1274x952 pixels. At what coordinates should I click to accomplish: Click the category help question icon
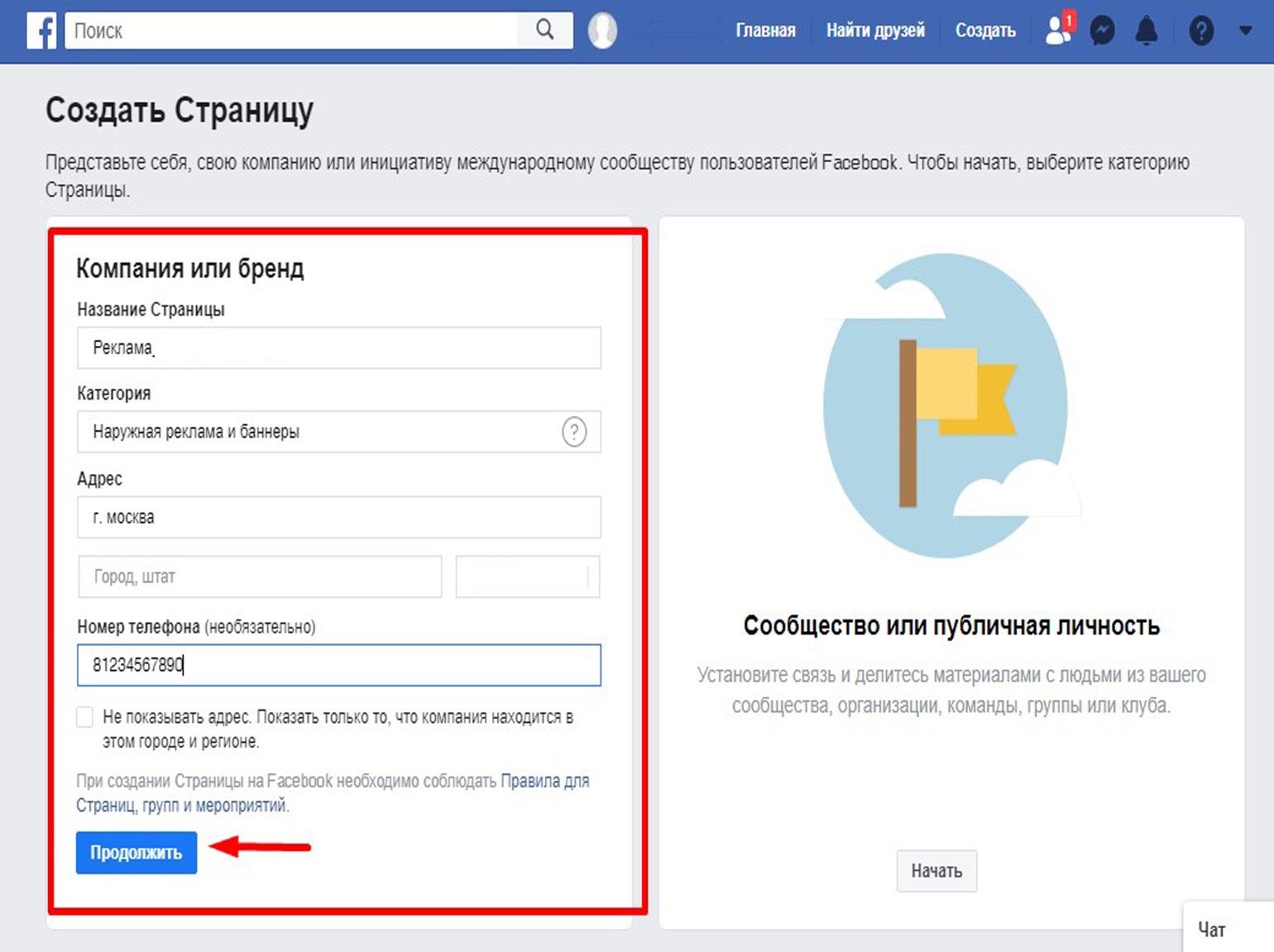click(574, 432)
